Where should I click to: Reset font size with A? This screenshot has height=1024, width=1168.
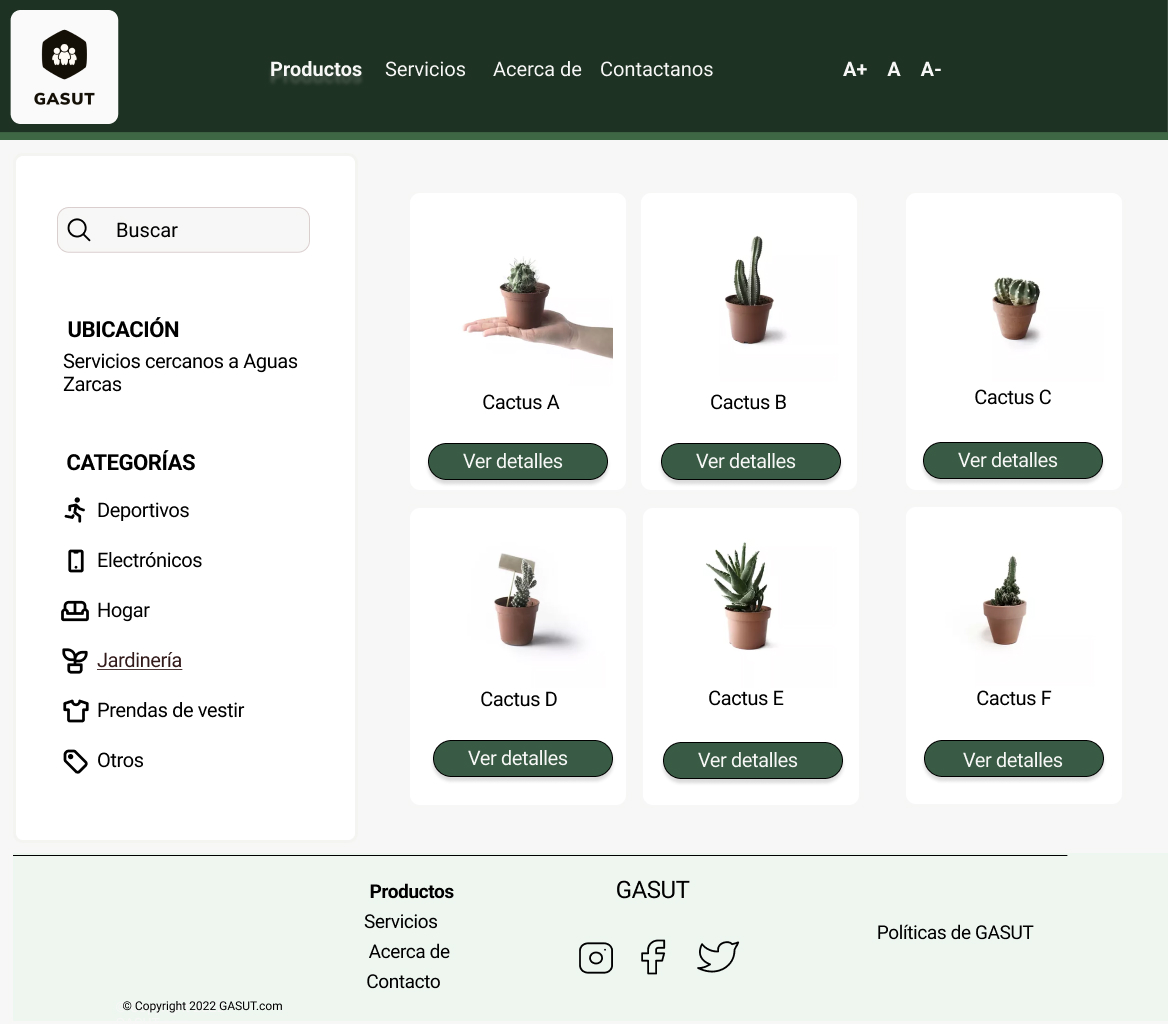coord(893,69)
